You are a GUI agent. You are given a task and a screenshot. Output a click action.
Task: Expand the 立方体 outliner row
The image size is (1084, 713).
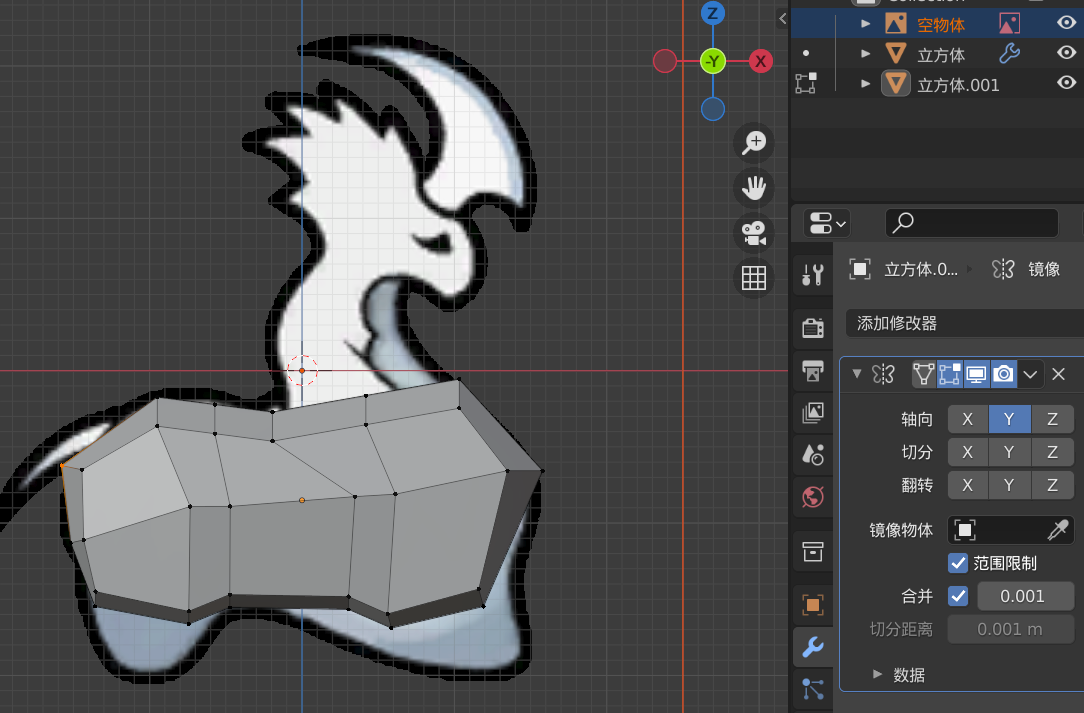[x=866, y=54]
